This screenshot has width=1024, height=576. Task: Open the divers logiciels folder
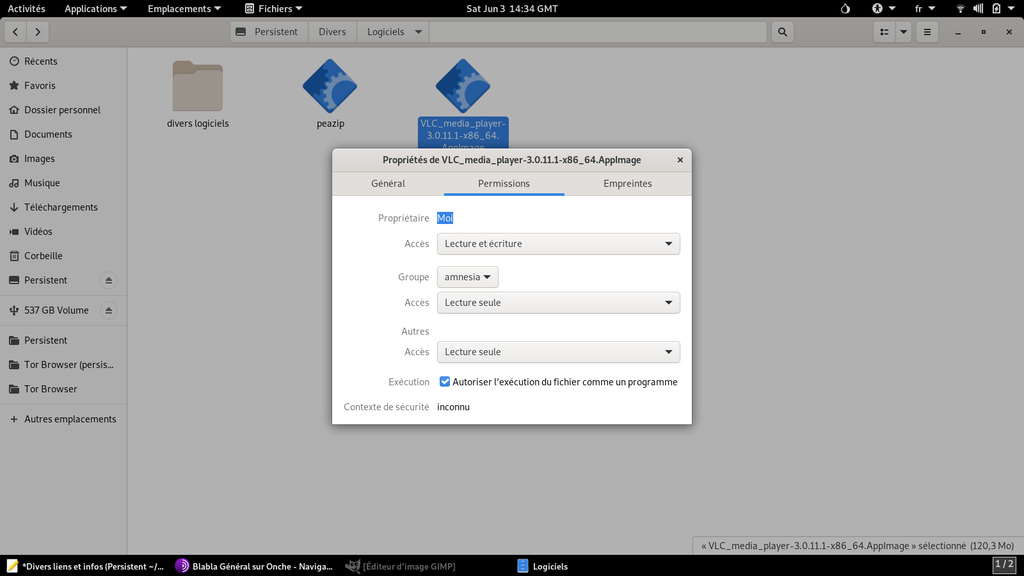[x=197, y=88]
